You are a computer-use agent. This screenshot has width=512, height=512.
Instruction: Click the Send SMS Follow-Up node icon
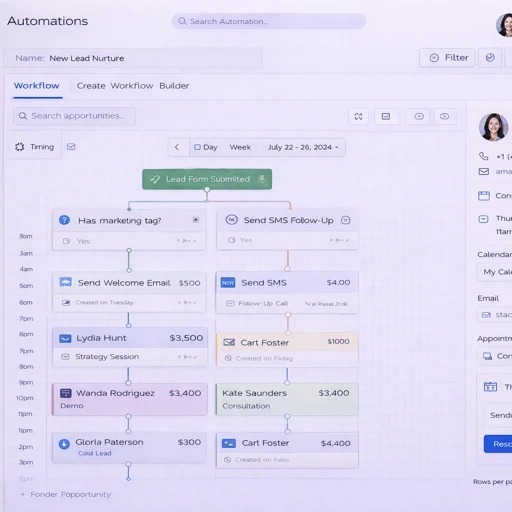point(231,220)
